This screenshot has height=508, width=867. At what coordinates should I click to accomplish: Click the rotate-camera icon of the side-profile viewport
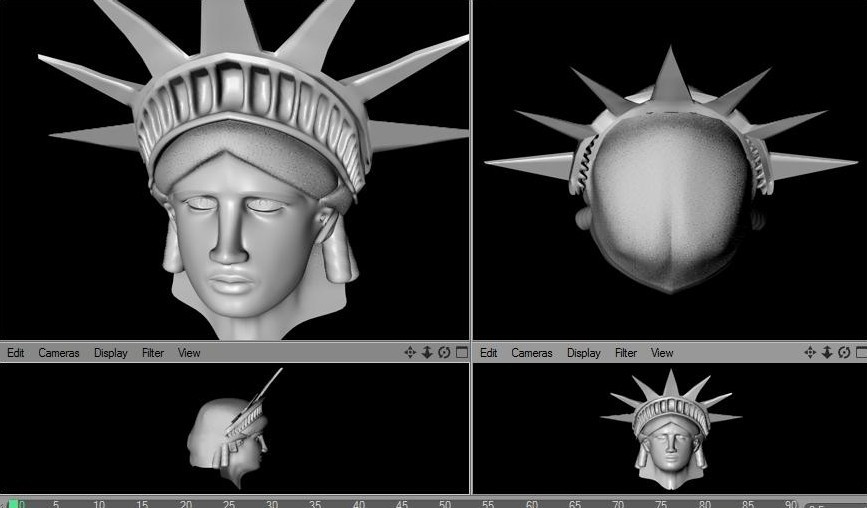coord(444,352)
